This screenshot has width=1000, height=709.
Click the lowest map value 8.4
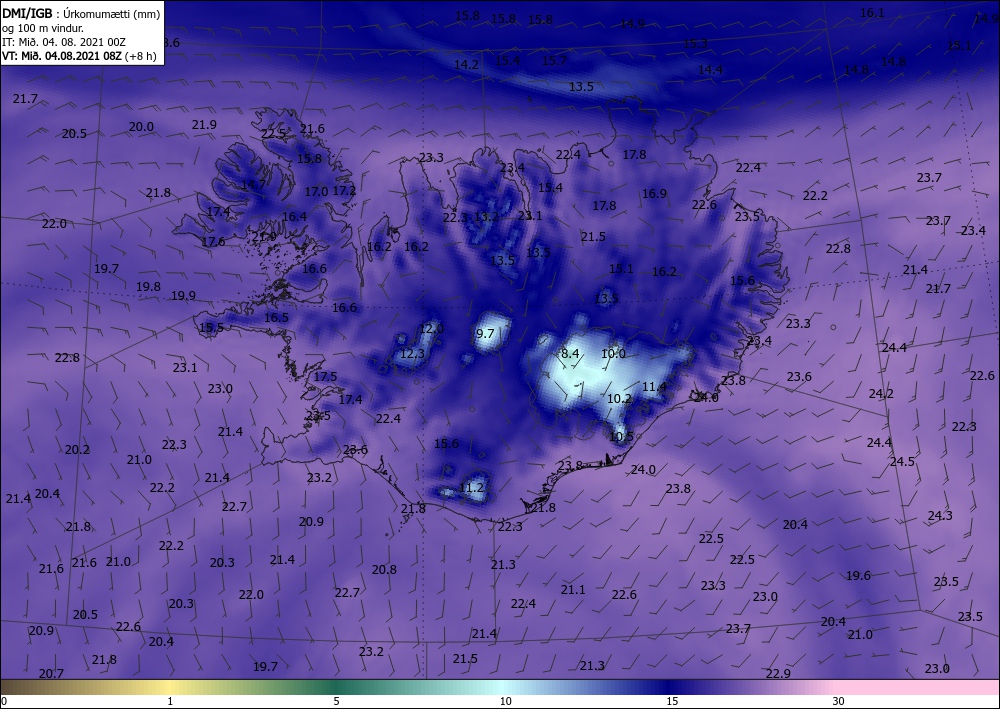(570, 353)
